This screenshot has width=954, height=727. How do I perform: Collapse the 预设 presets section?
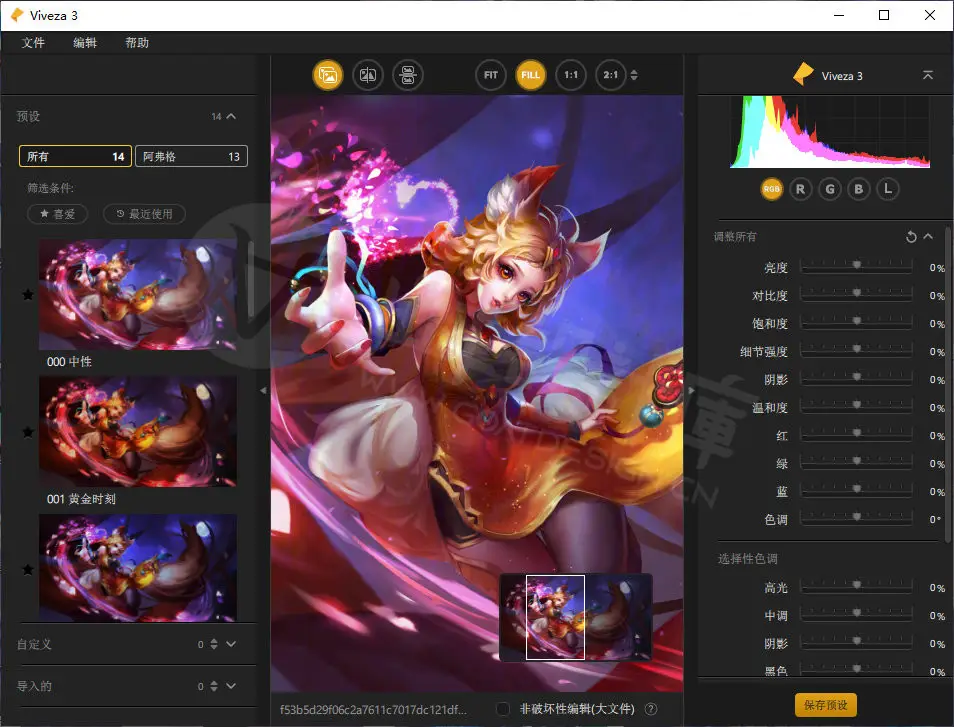pos(231,116)
